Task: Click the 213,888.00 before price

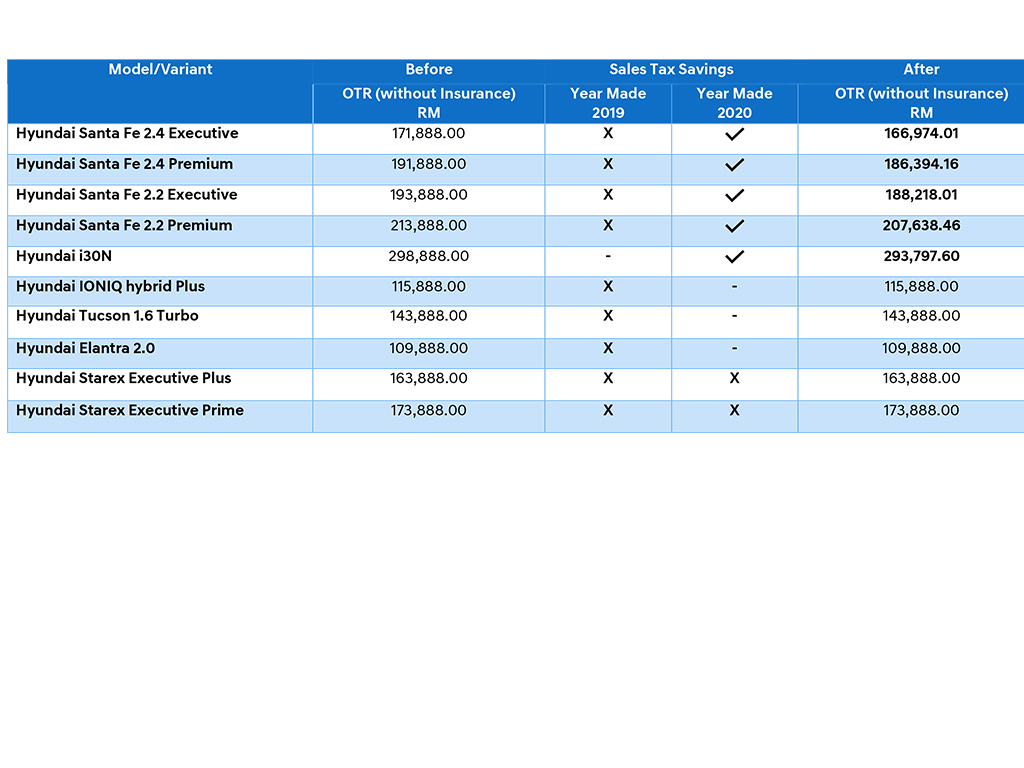Action: (x=428, y=225)
